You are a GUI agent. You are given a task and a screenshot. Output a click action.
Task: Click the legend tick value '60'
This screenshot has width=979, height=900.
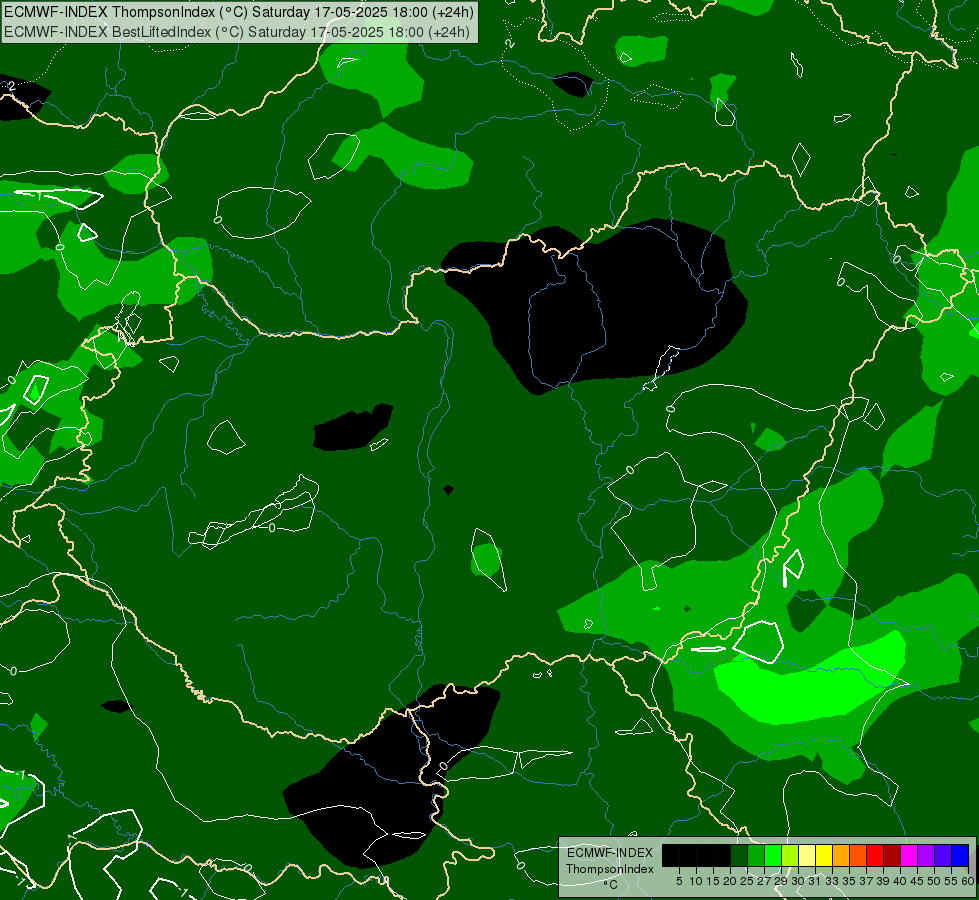[x=968, y=881]
